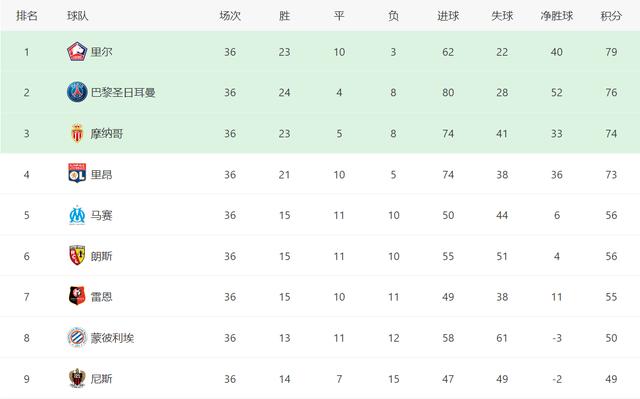Open the Monaco club logo

tap(77, 133)
